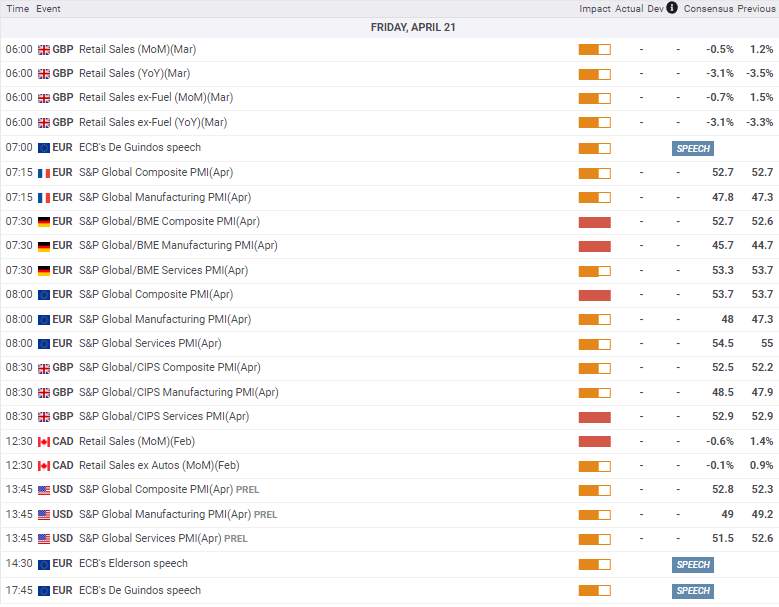Image resolution: width=779 pixels, height=607 pixels.
Task: Click the Previous column header
Action: (756, 8)
